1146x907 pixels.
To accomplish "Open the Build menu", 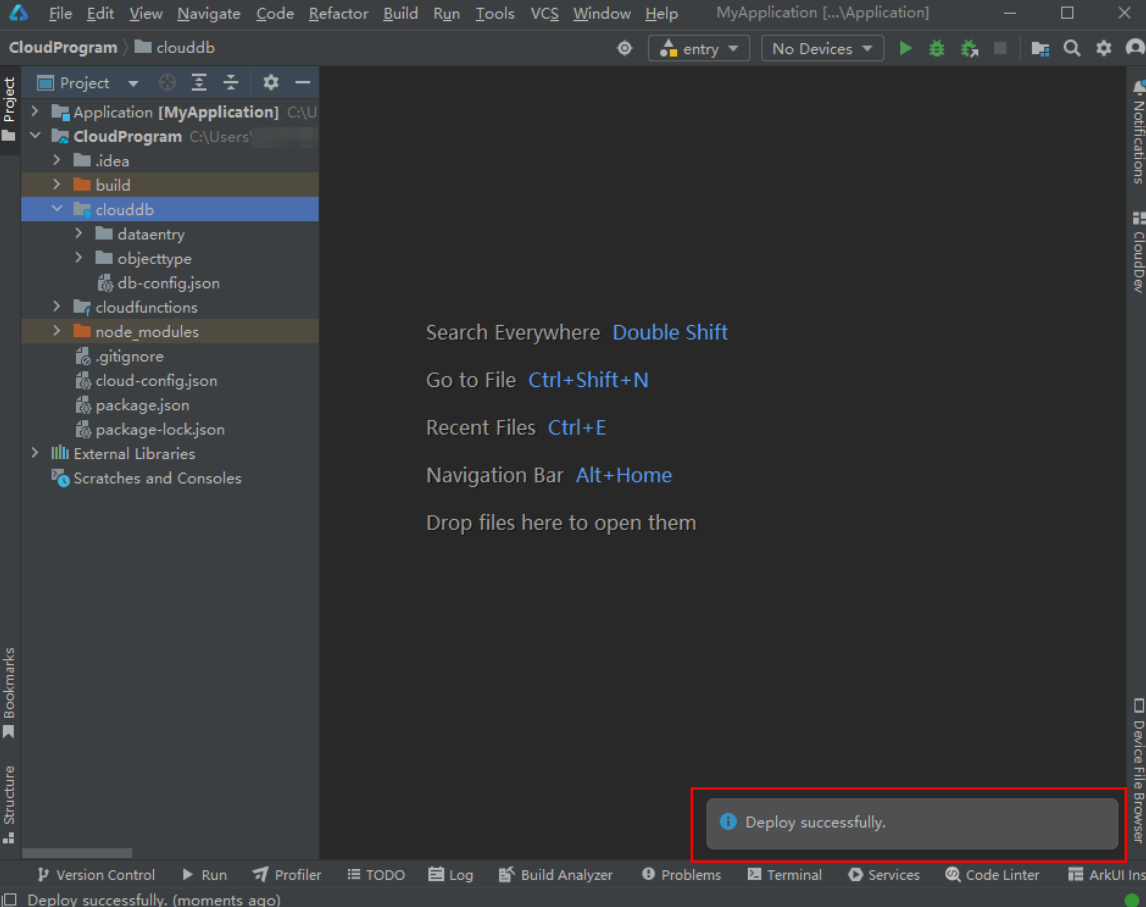I will [400, 13].
